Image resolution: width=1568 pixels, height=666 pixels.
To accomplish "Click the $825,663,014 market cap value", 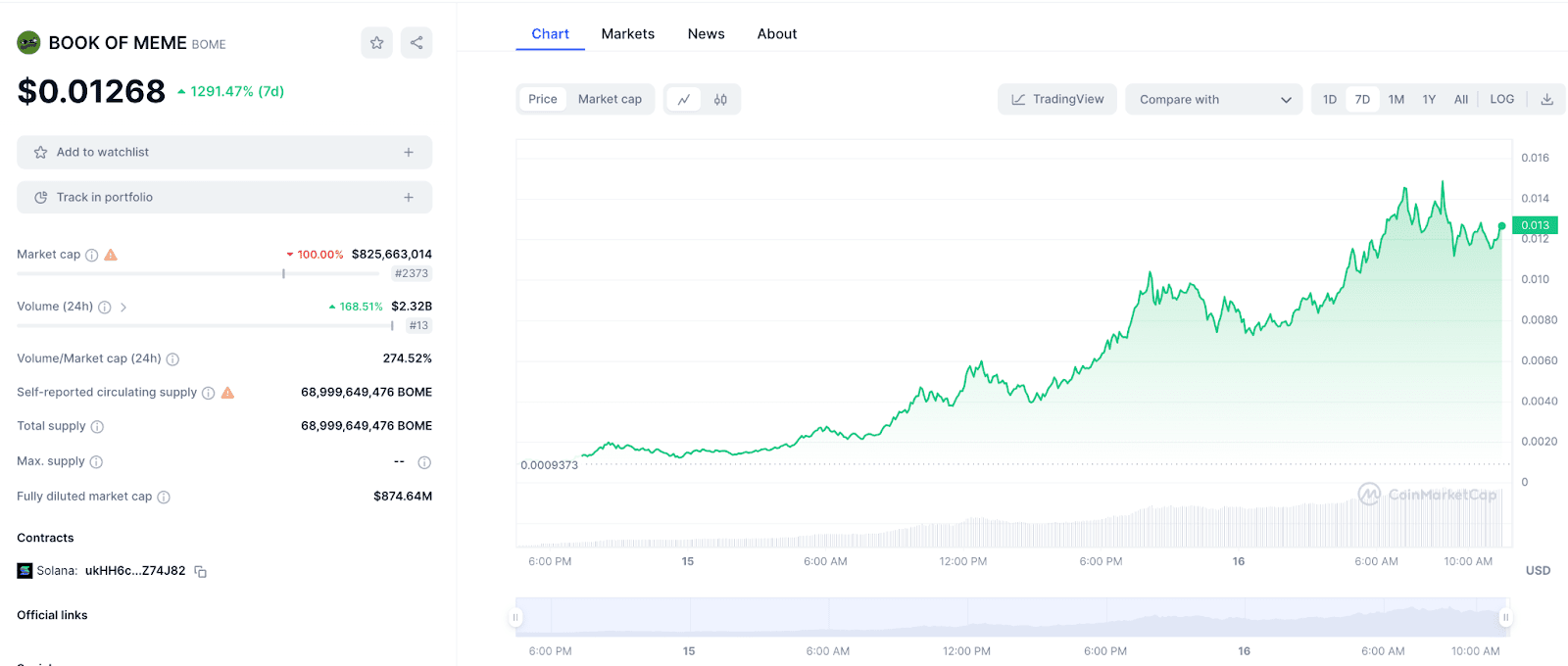I will [x=392, y=255].
